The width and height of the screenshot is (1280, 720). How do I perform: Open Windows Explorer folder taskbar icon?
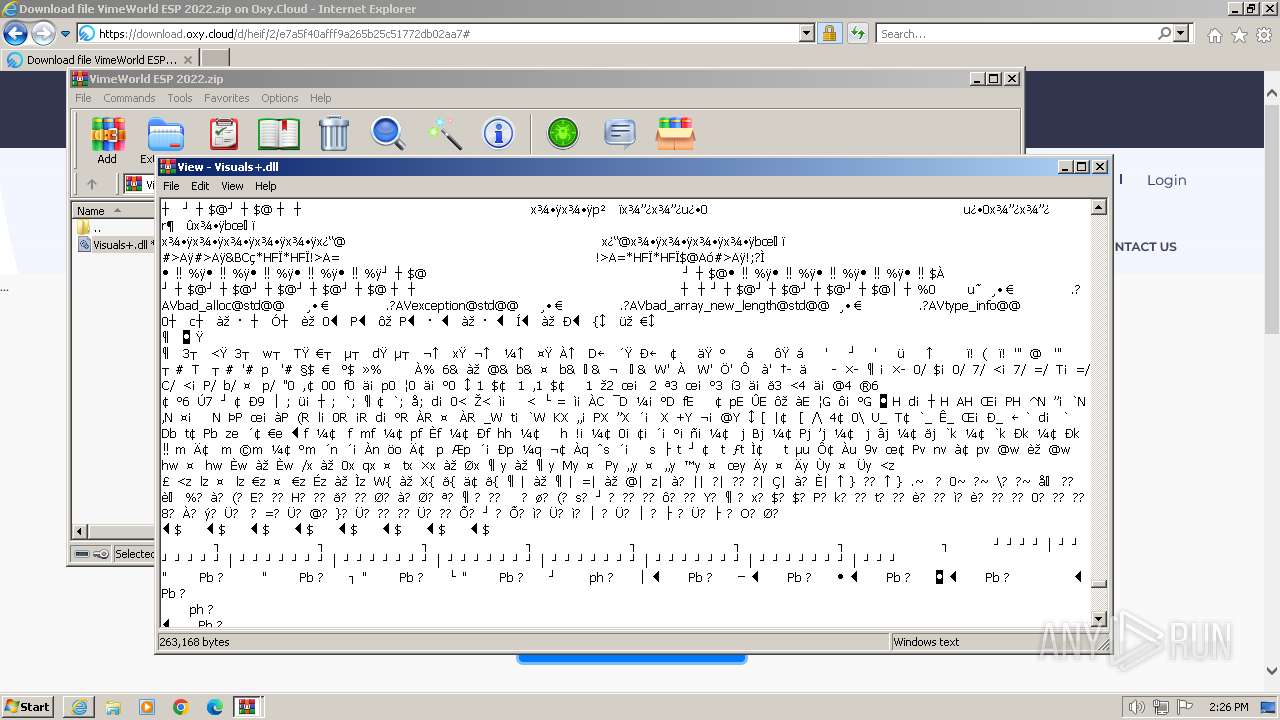(113, 707)
